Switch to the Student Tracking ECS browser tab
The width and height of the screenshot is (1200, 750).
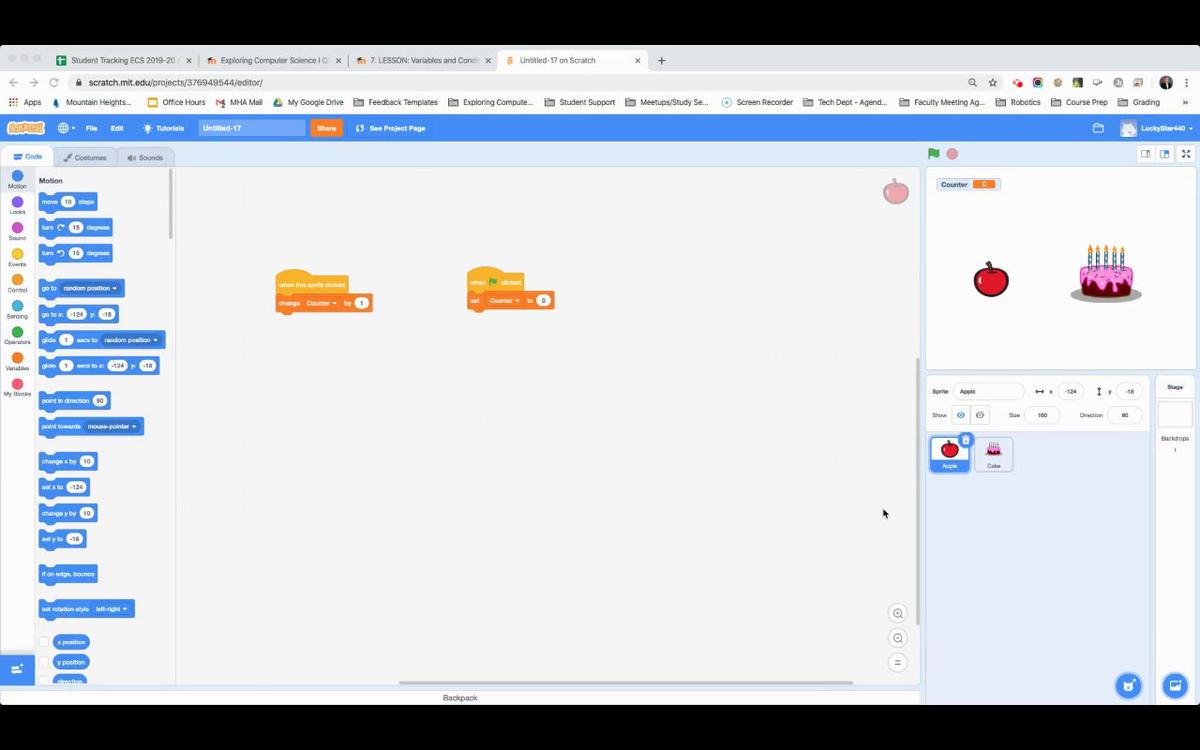click(124, 60)
